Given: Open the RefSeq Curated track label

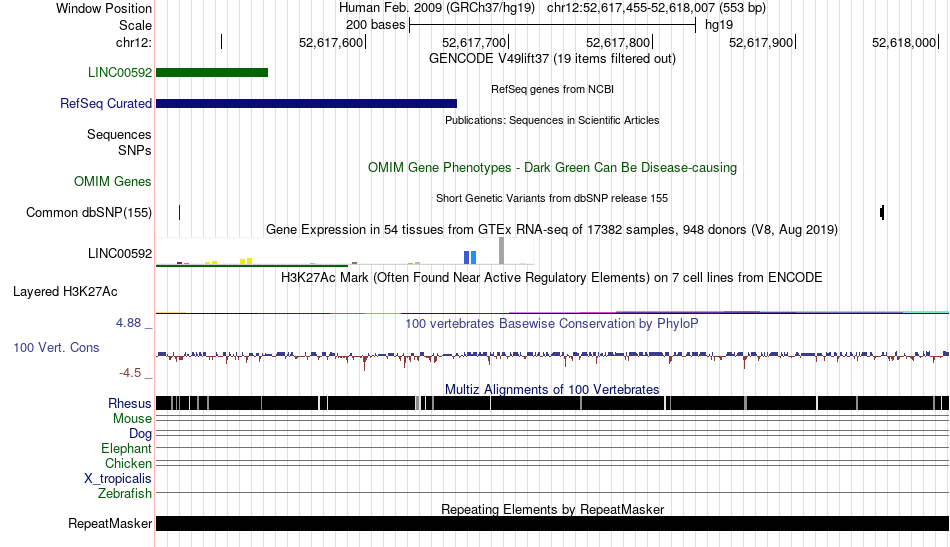Looking at the screenshot, I should (x=106, y=104).
